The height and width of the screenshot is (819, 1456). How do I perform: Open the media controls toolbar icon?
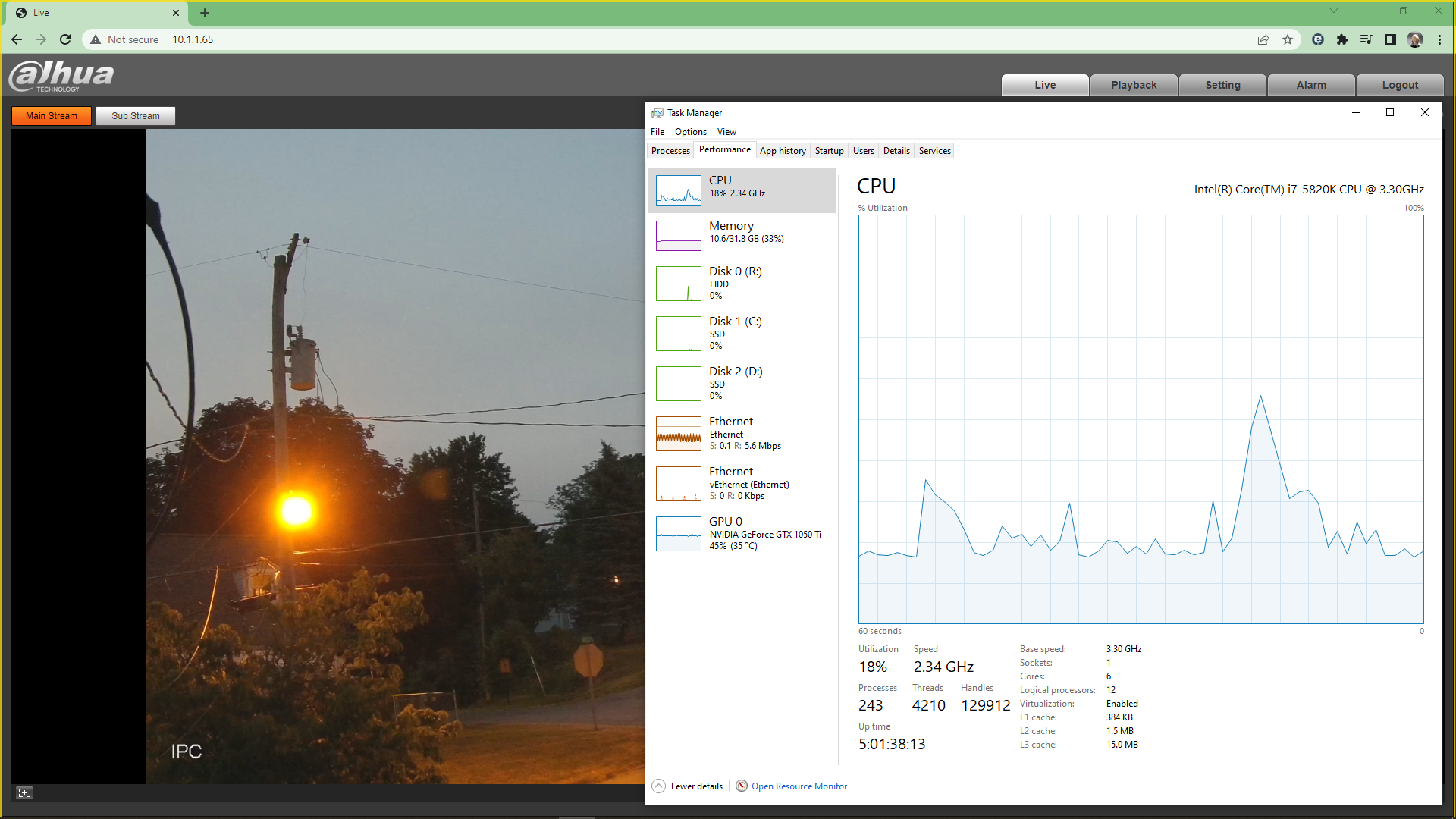[1367, 39]
